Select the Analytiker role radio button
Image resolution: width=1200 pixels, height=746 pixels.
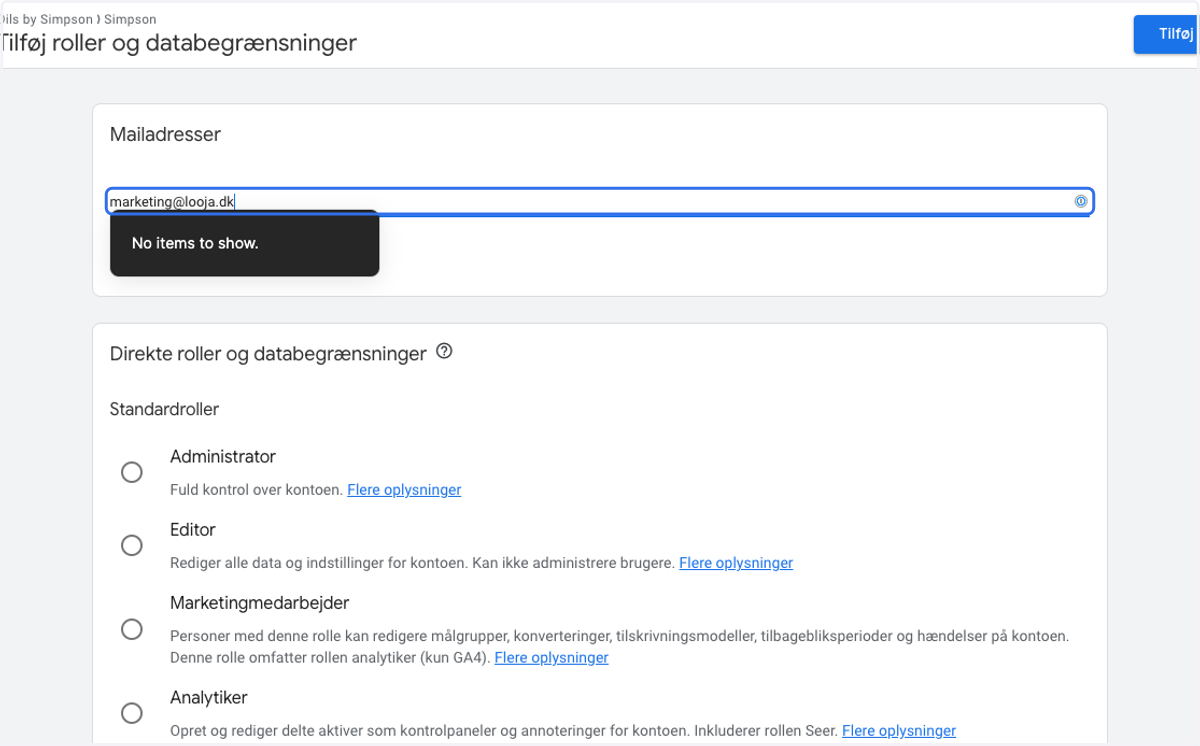(132, 713)
